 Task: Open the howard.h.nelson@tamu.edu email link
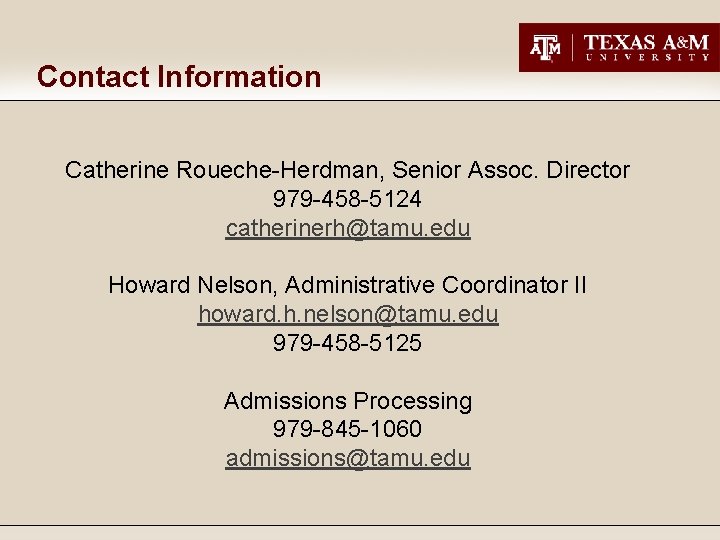point(348,314)
